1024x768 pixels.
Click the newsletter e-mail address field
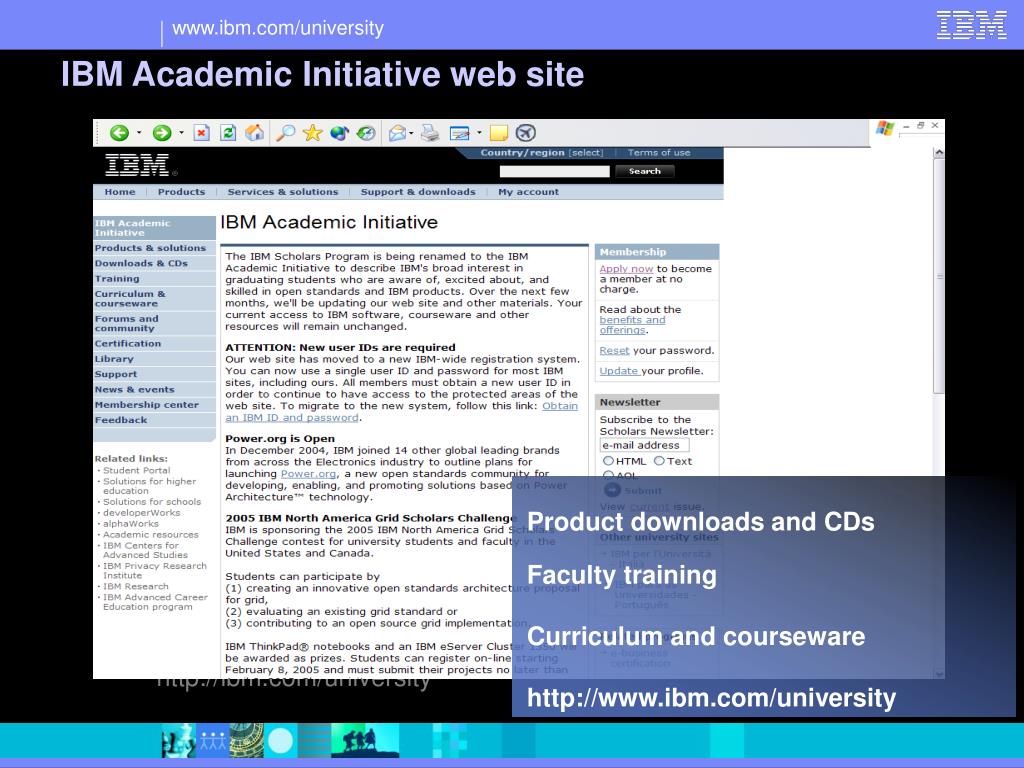[644, 445]
